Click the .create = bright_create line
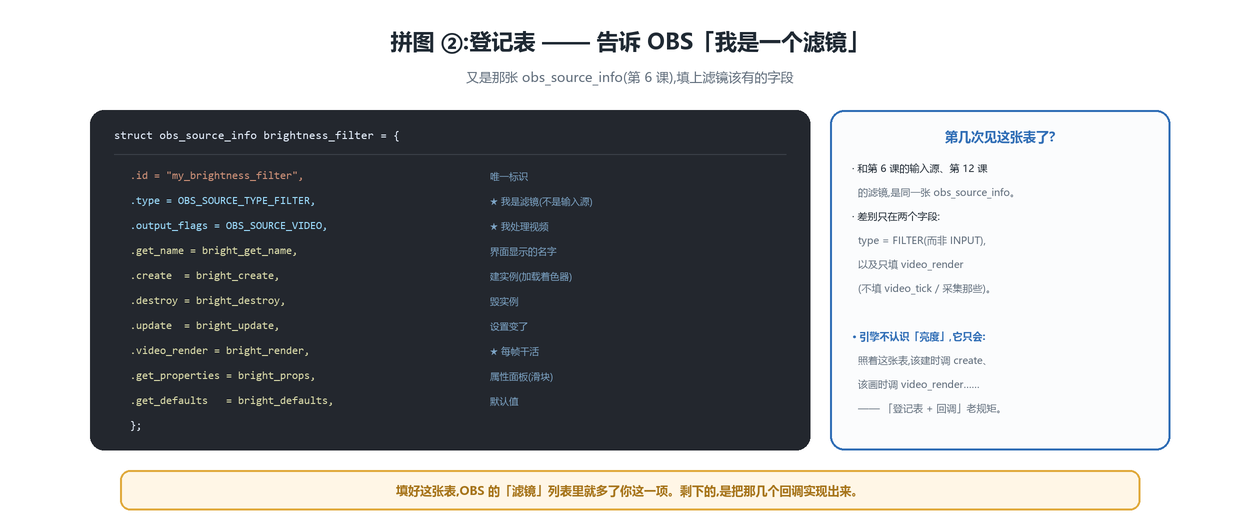 (x=204, y=276)
